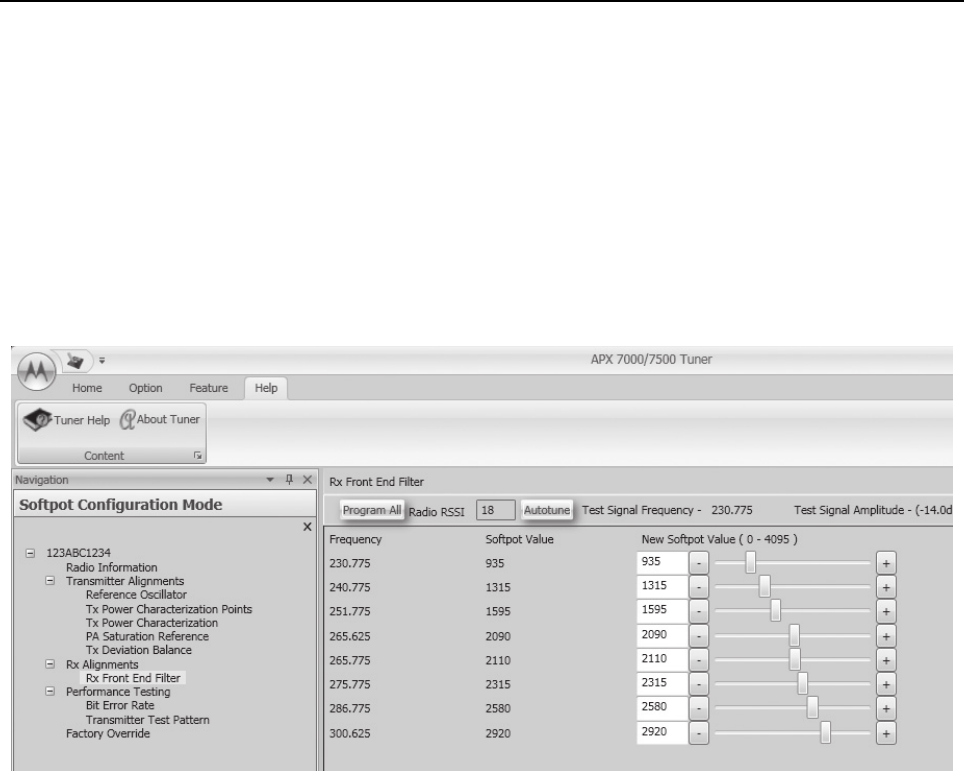Pin the Navigation panel
964x771 pixels.
289,479
